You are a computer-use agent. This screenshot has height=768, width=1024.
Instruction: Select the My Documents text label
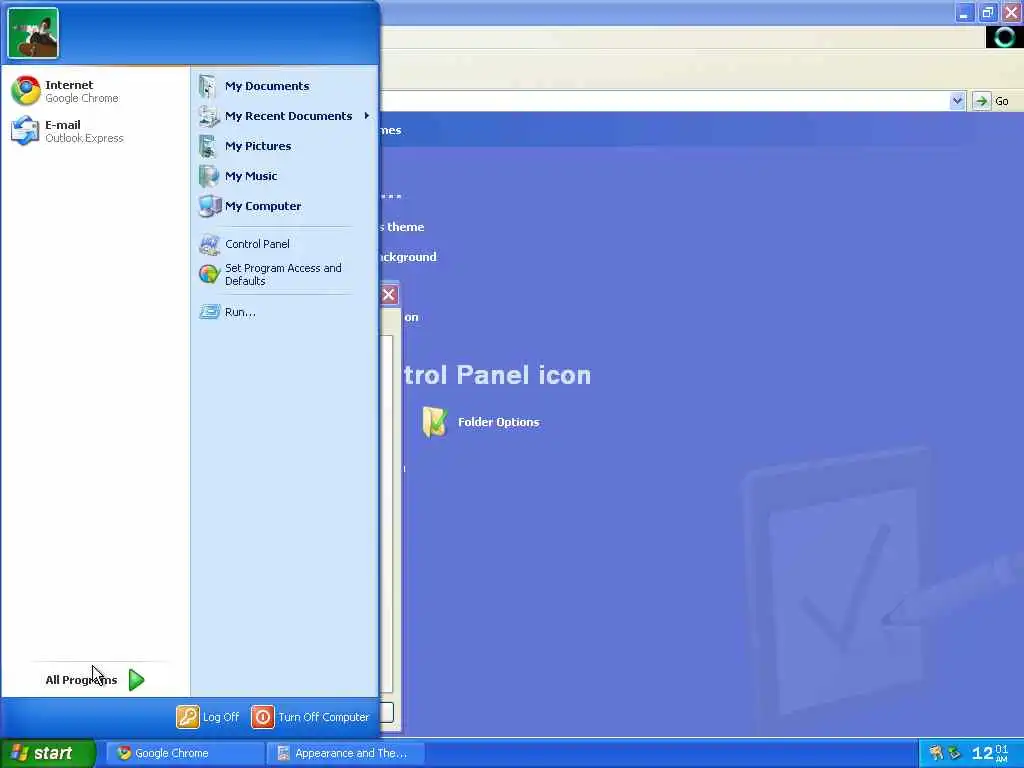267,86
